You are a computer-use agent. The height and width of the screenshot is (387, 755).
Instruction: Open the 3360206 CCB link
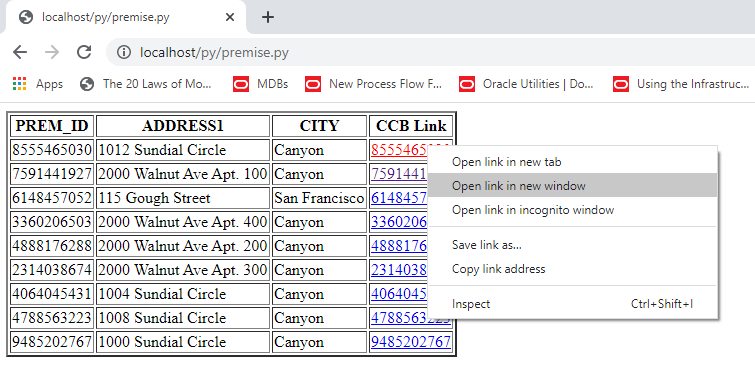399,222
